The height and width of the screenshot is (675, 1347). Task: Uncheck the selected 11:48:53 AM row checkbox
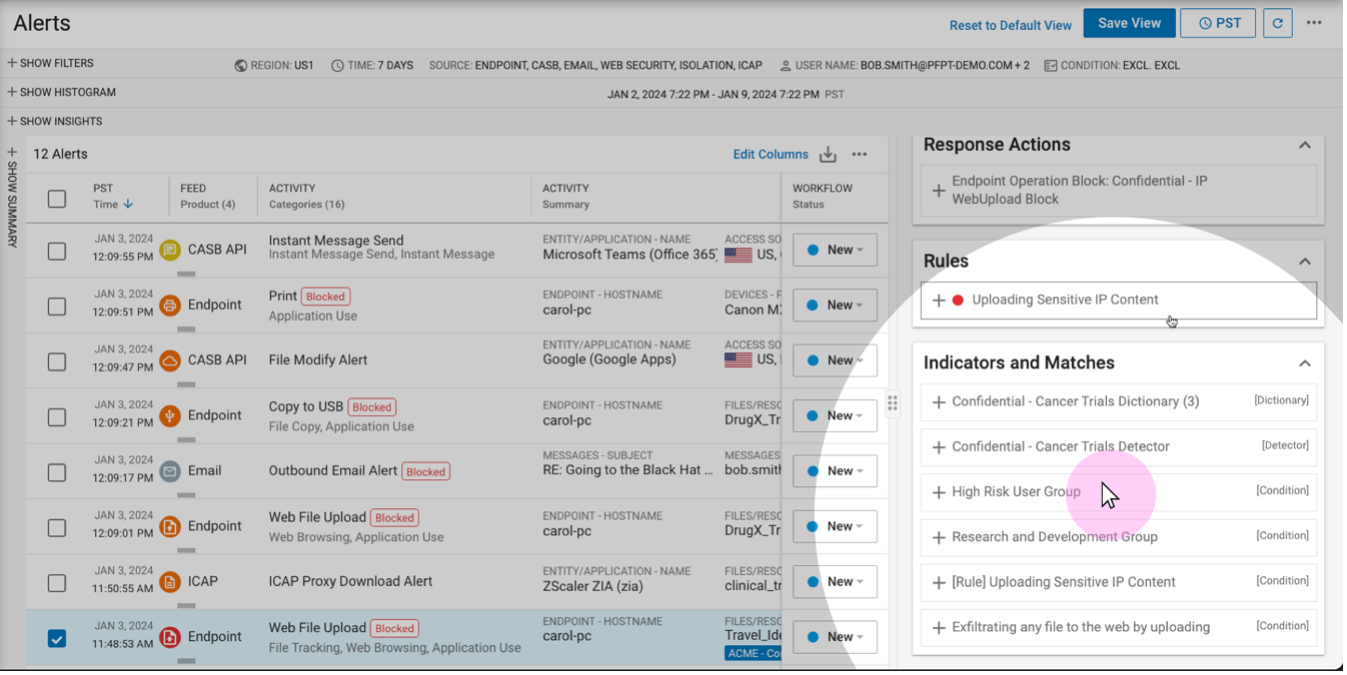[57, 637]
